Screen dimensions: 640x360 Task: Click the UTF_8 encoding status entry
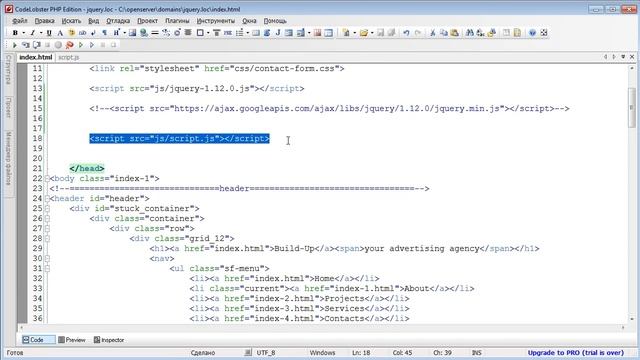(266, 353)
